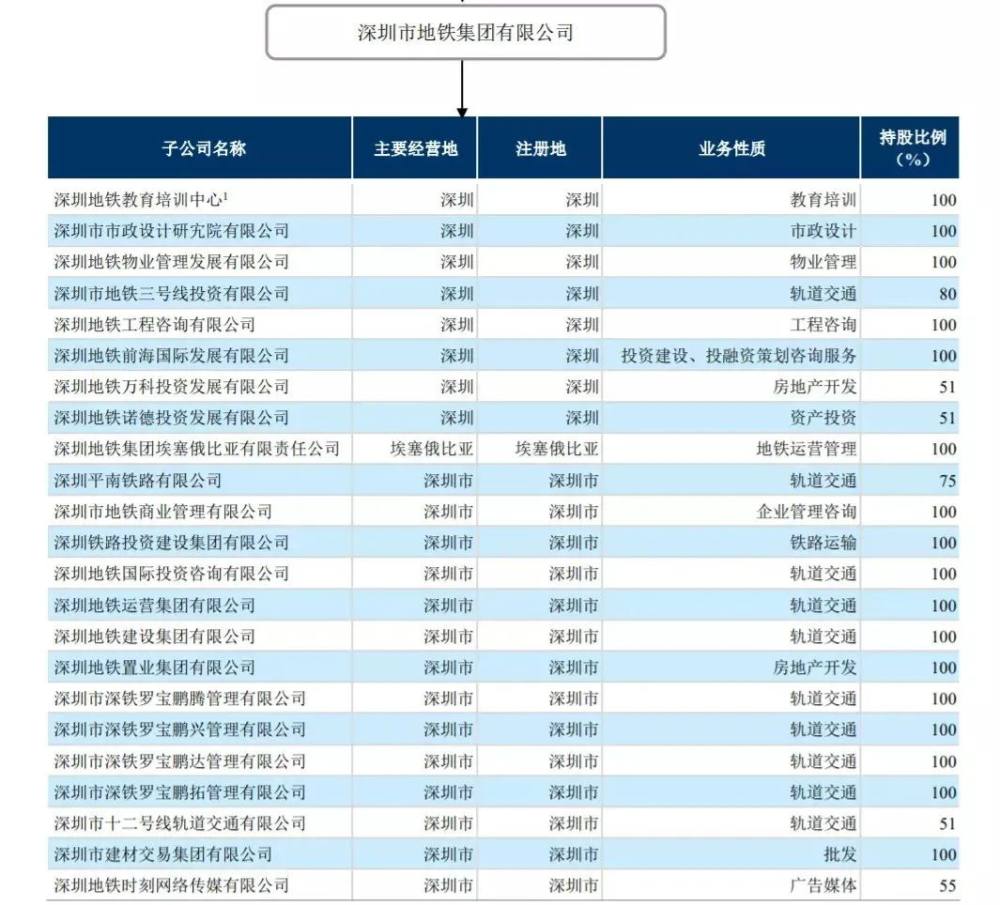Select 深圳市深铁罗宝鹏腾管理有限公司 company name
This screenshot has height=905, width=1000.
[180, 698]
